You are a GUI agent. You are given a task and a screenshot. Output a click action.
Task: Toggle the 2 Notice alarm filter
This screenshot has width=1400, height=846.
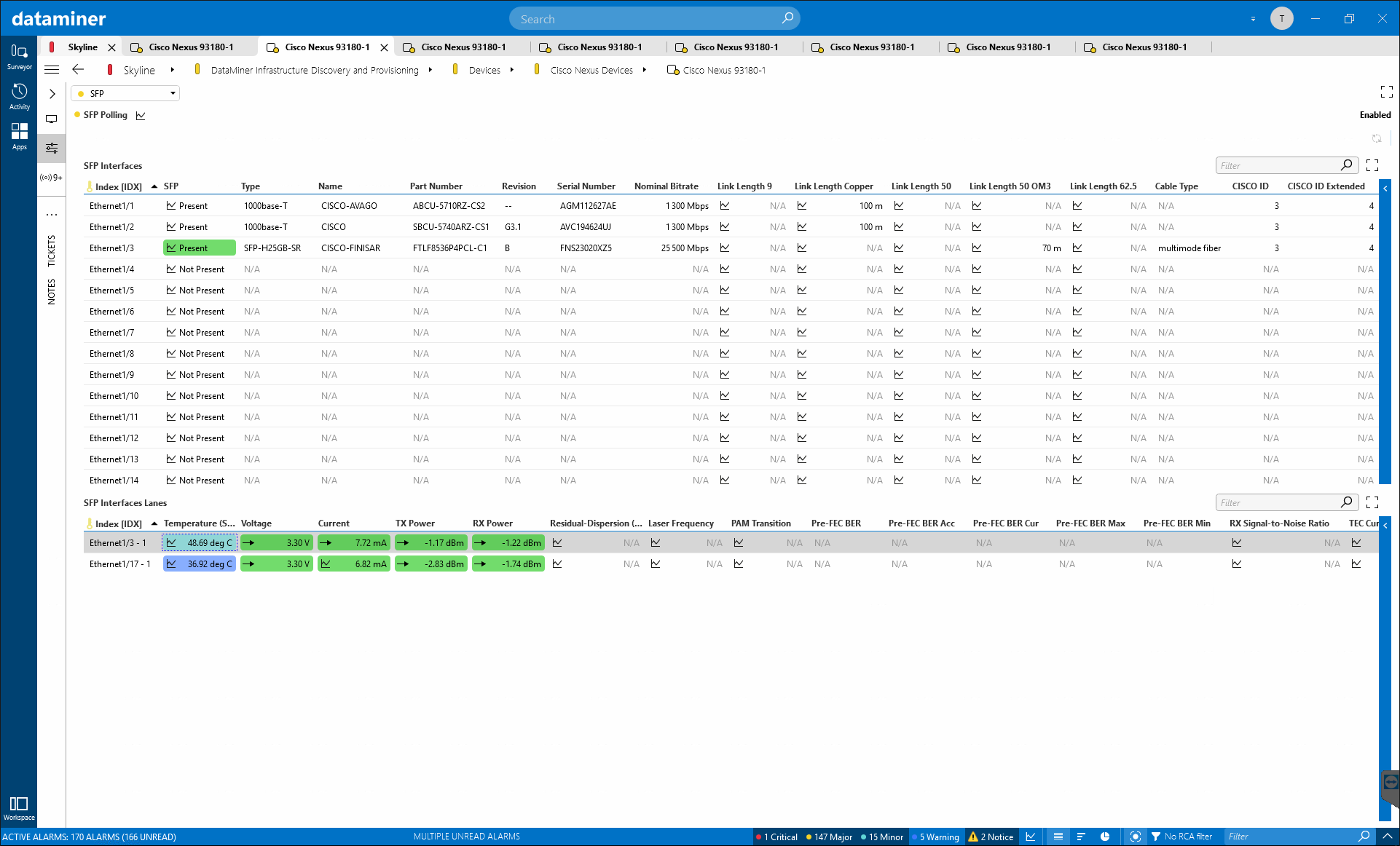coord(991,837)
